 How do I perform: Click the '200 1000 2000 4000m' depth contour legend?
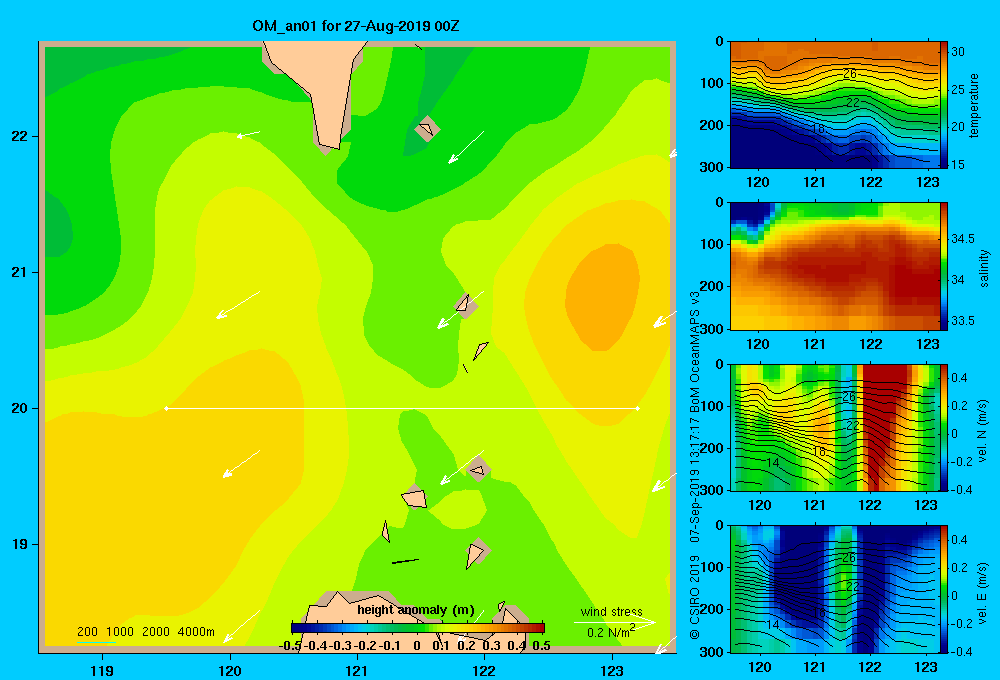pyautogui.click(x=146, y=632)
